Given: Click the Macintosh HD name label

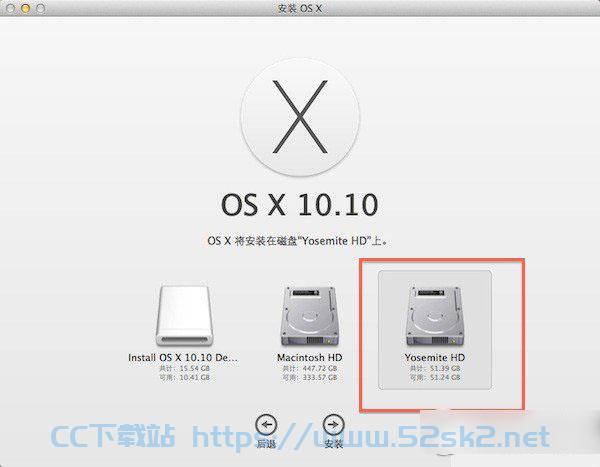Looking at the screenshot, I should coord(310,358).
